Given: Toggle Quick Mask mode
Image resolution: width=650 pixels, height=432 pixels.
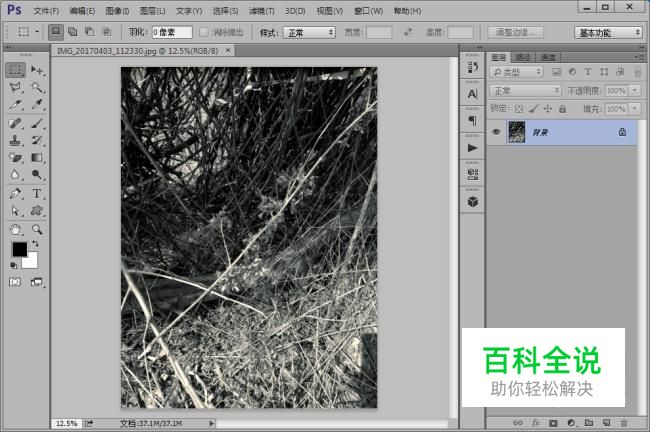Looking at the screenshot, I should (15, 282).
